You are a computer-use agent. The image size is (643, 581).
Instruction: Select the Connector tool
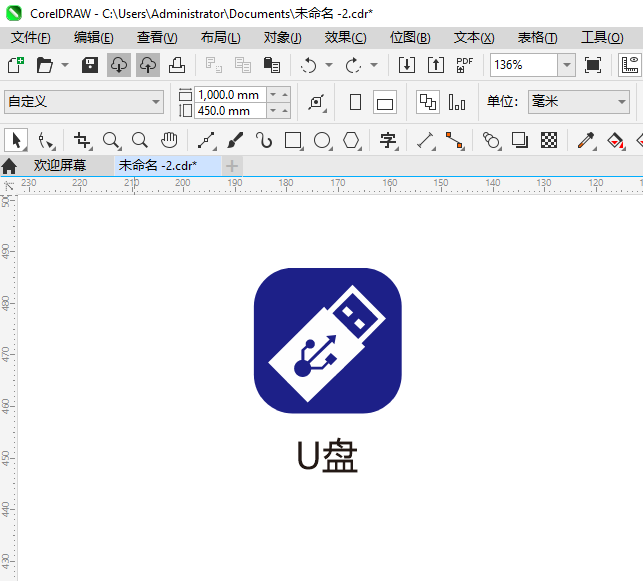click(455, 141)
